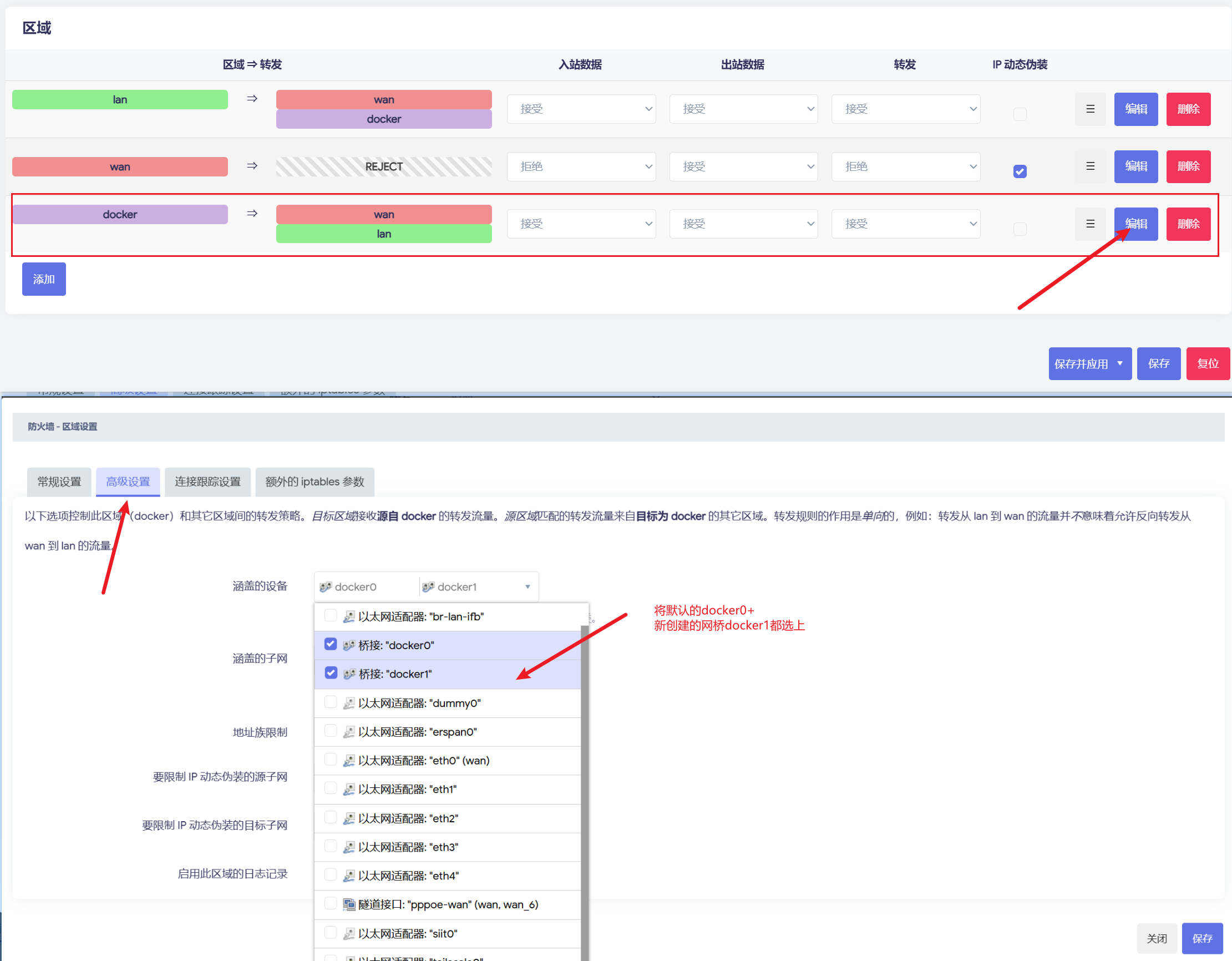Screen dimensions: 1232x961
Task: Click the eth0 (wan) ethernet adapter icon
Action: (x=348, y=760)
